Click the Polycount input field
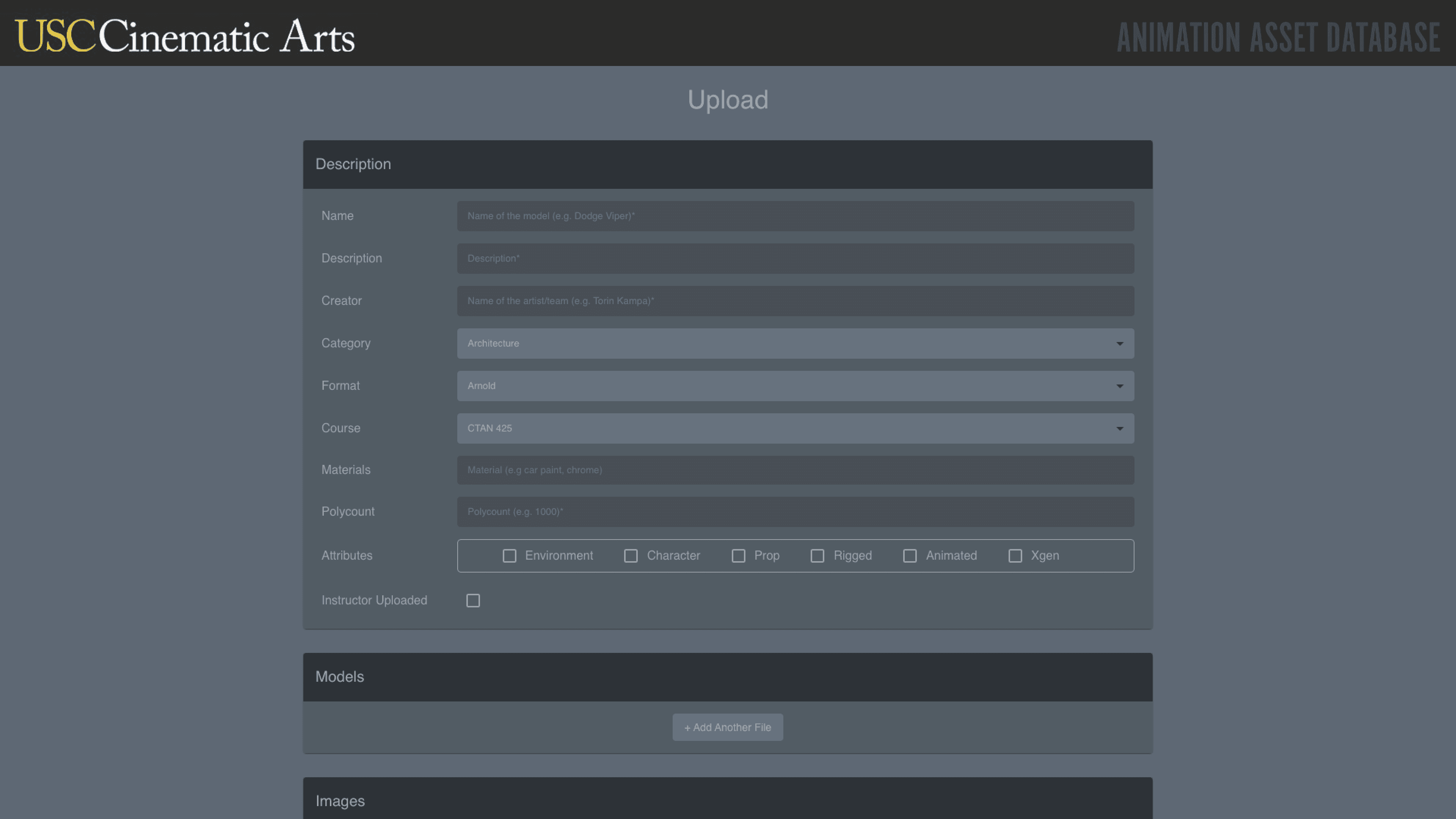 tap(795, 511)
